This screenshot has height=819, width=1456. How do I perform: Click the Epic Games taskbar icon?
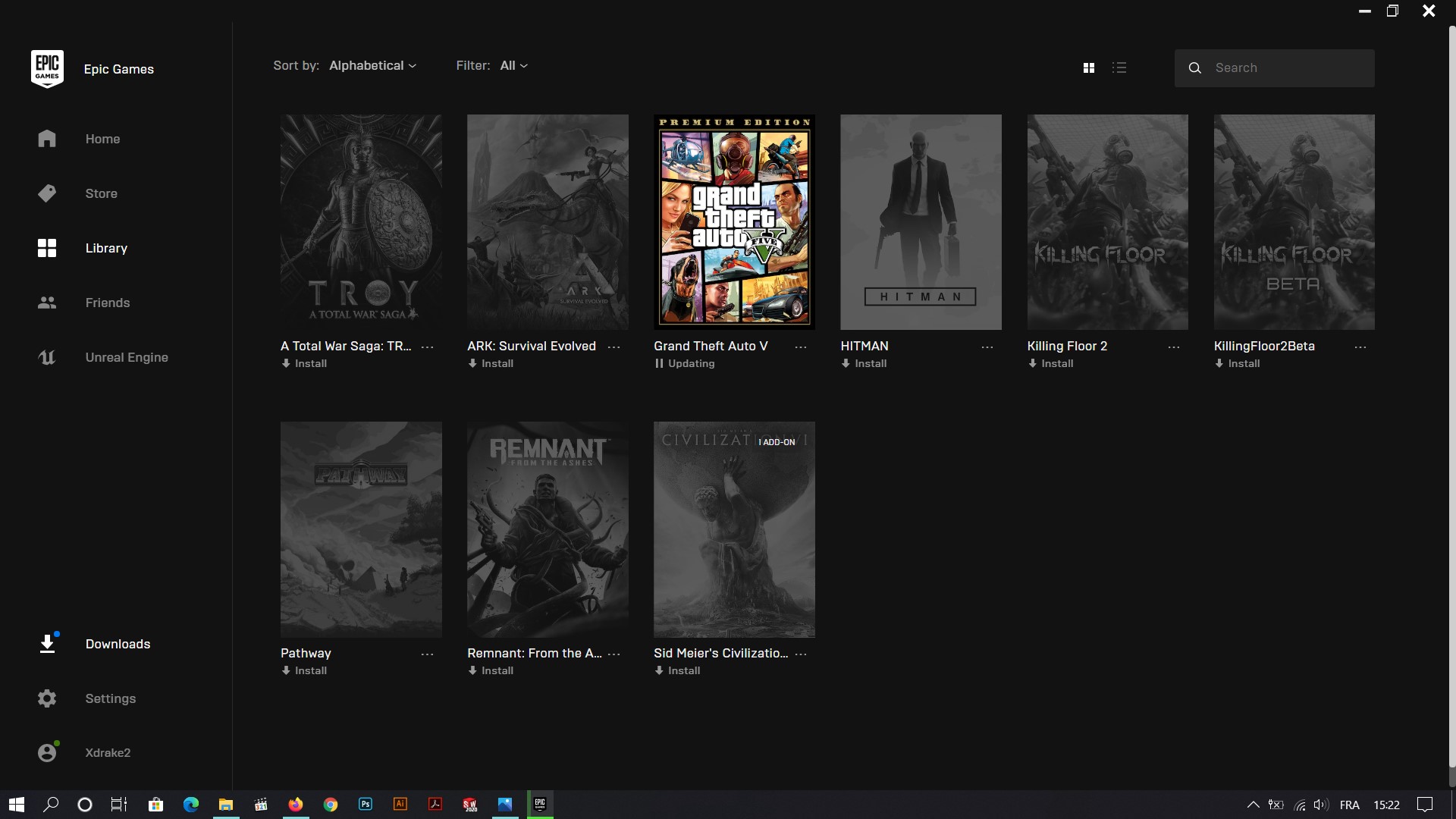pos(540,805)
